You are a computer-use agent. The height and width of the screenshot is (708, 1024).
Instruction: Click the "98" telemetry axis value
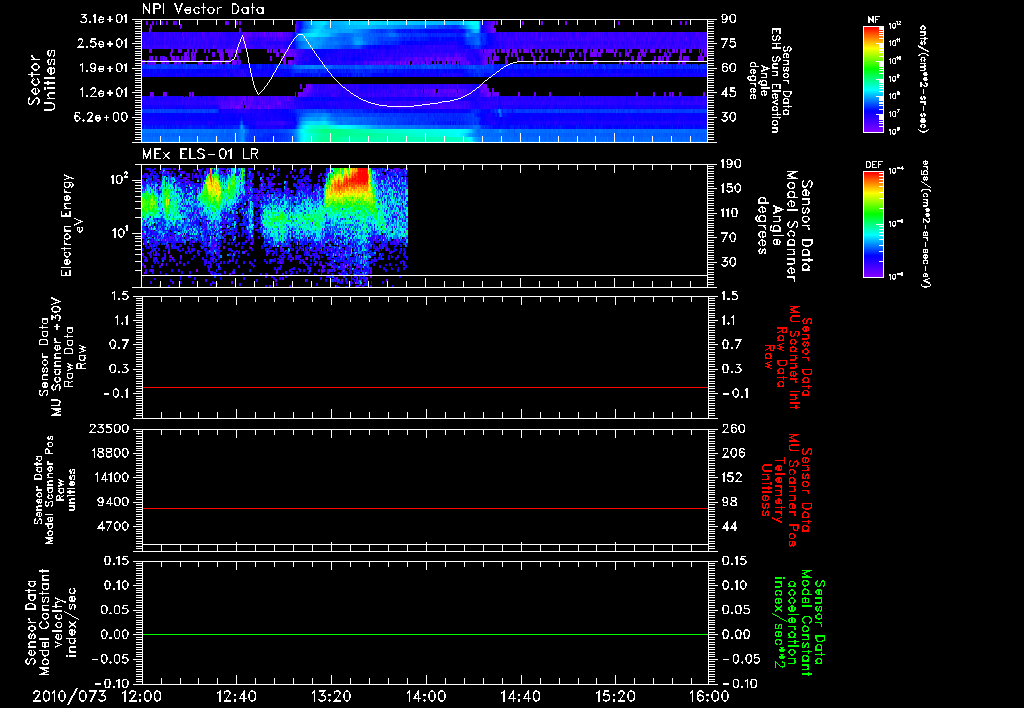729,502
